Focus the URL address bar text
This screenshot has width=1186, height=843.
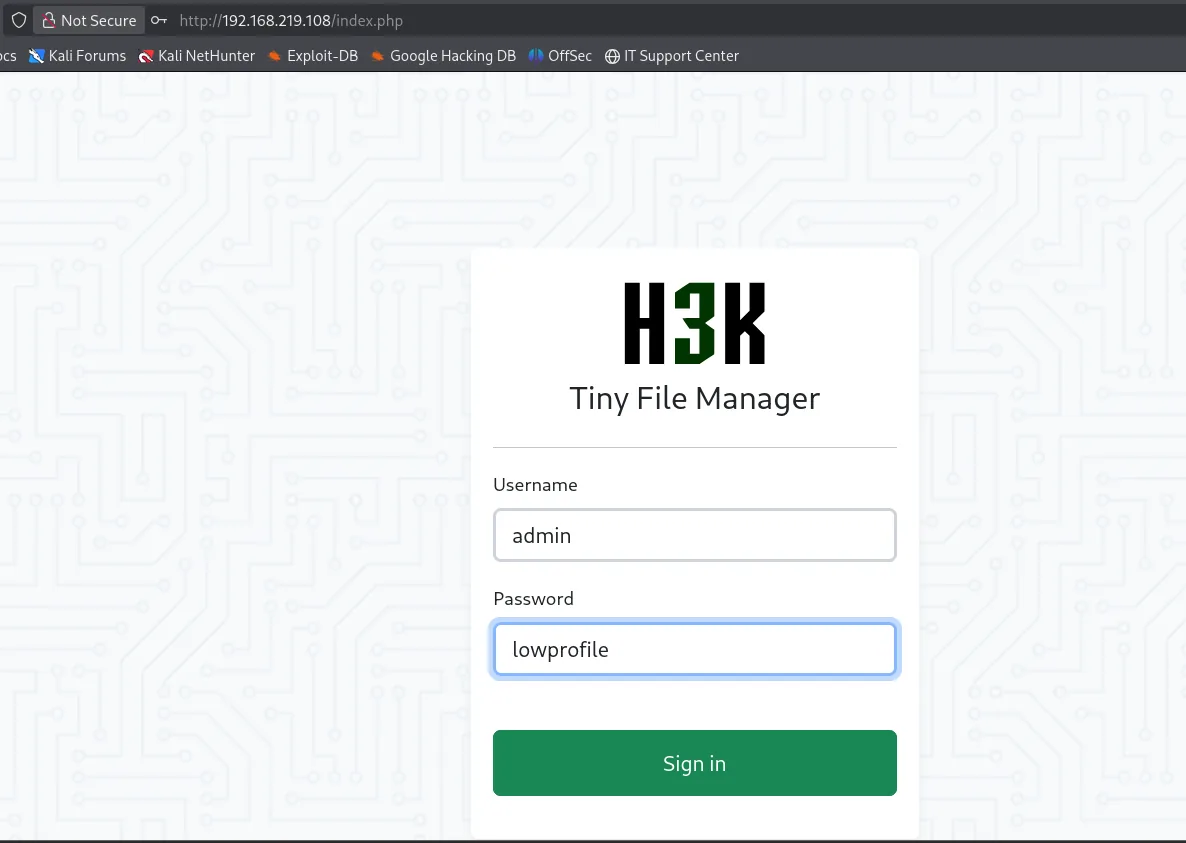point(291,20)
